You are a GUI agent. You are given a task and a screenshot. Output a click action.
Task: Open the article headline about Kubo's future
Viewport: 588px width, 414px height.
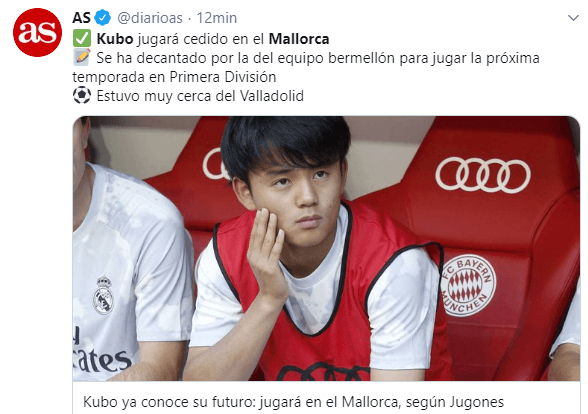click(x=293, y=402)
